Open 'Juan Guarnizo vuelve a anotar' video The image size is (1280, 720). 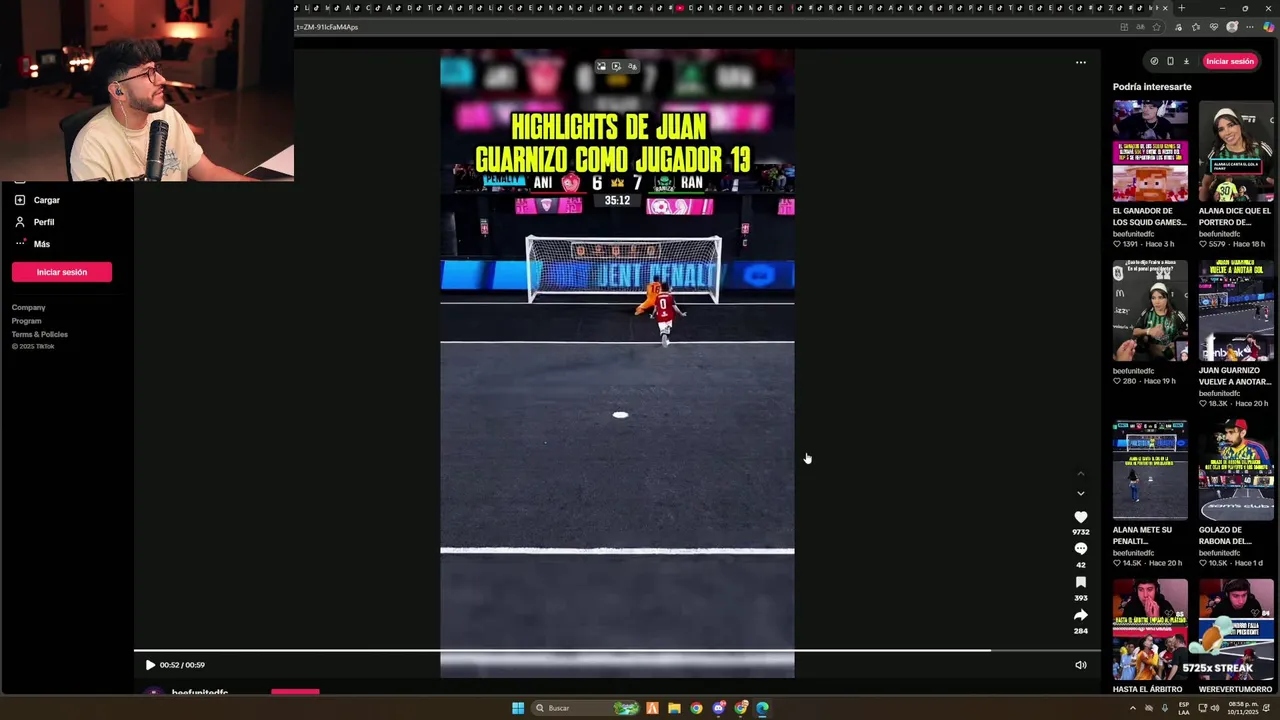click(1236, 311)
